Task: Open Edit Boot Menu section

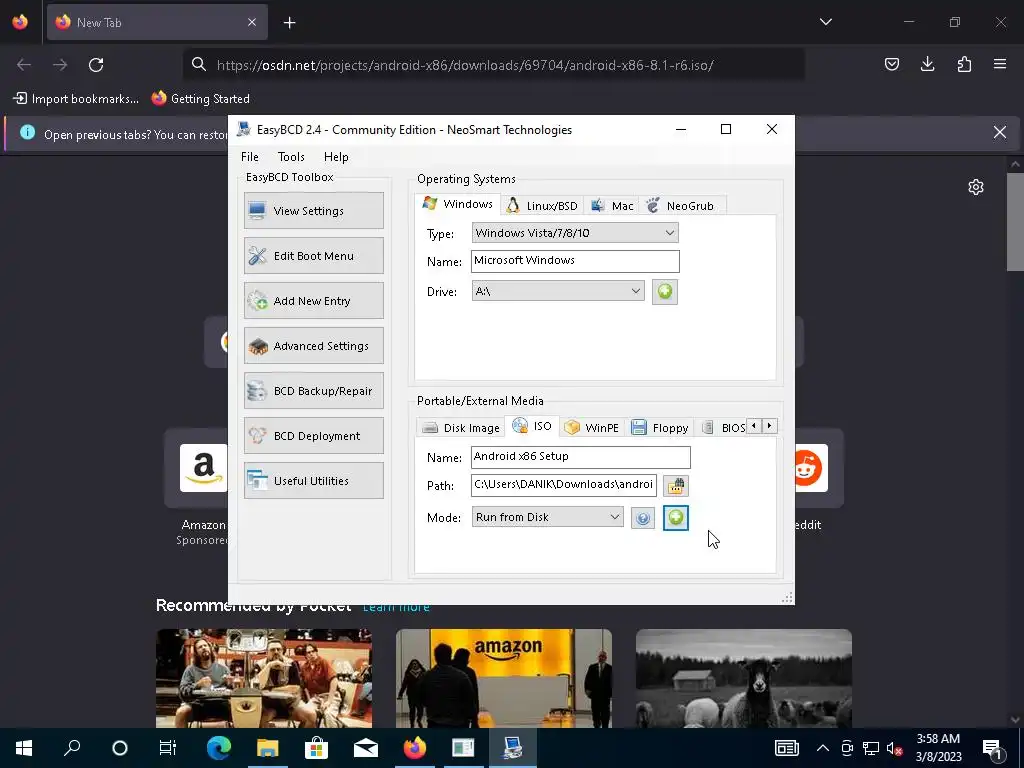Action: coord(313,255)
